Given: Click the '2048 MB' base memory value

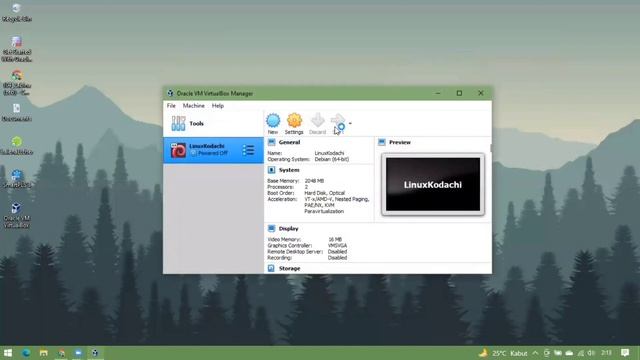Looking at the screenshot, I should point(314,181).
